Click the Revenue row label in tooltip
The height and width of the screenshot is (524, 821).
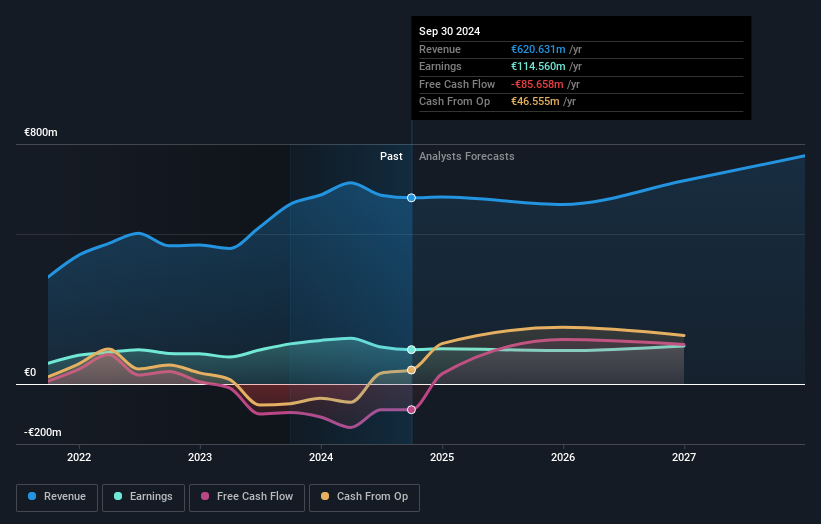(440, 49)
